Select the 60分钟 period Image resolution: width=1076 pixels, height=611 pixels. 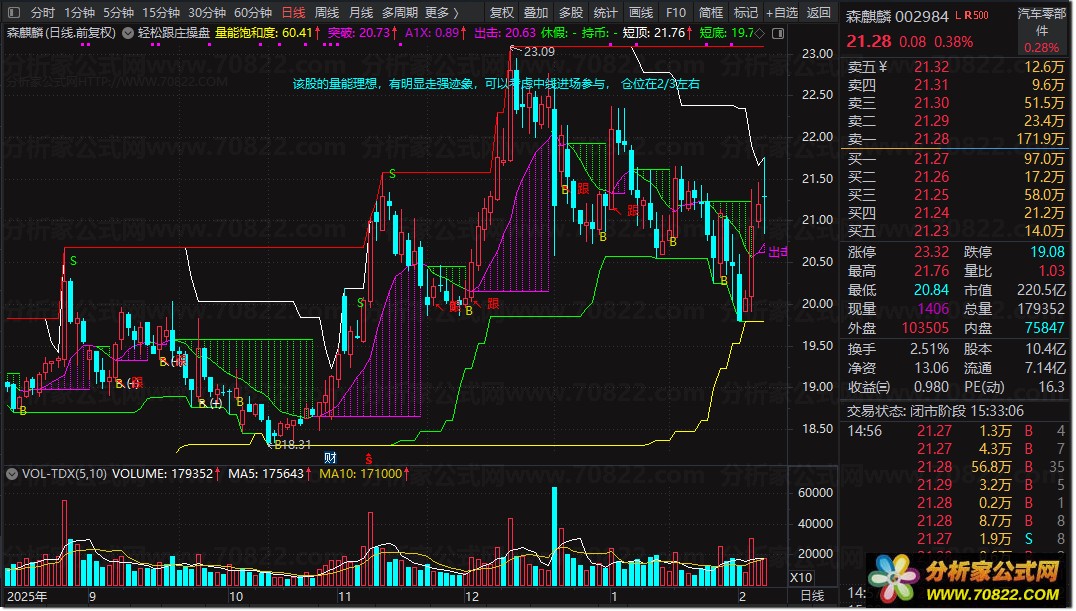click(x=253, y=12)
